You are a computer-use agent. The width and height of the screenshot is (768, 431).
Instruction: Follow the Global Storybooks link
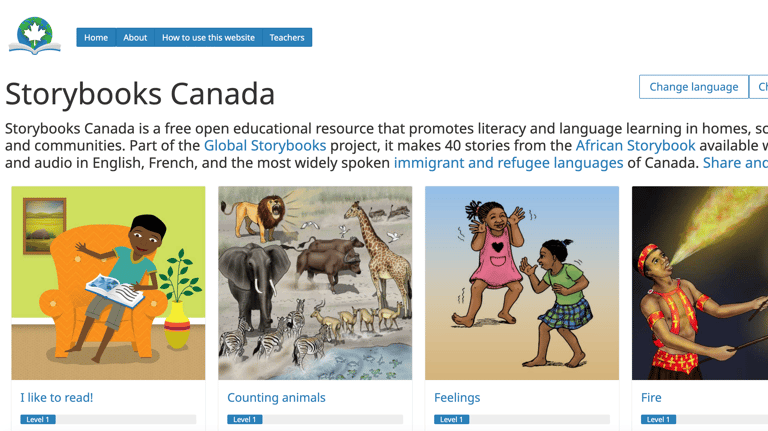[x=265, y=145]
